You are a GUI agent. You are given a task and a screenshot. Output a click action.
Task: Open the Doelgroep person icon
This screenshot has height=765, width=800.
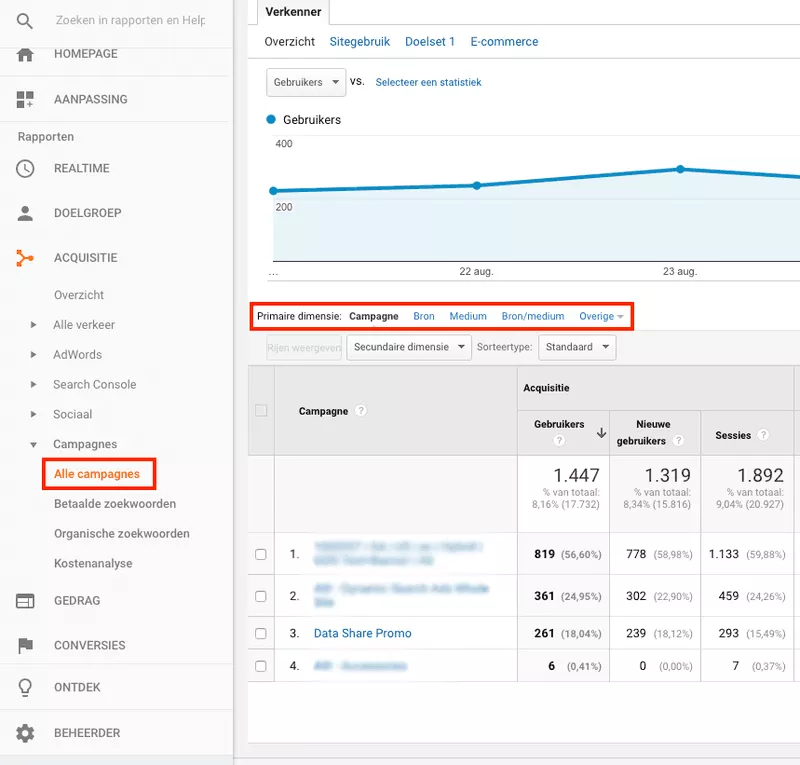point(26,214)
